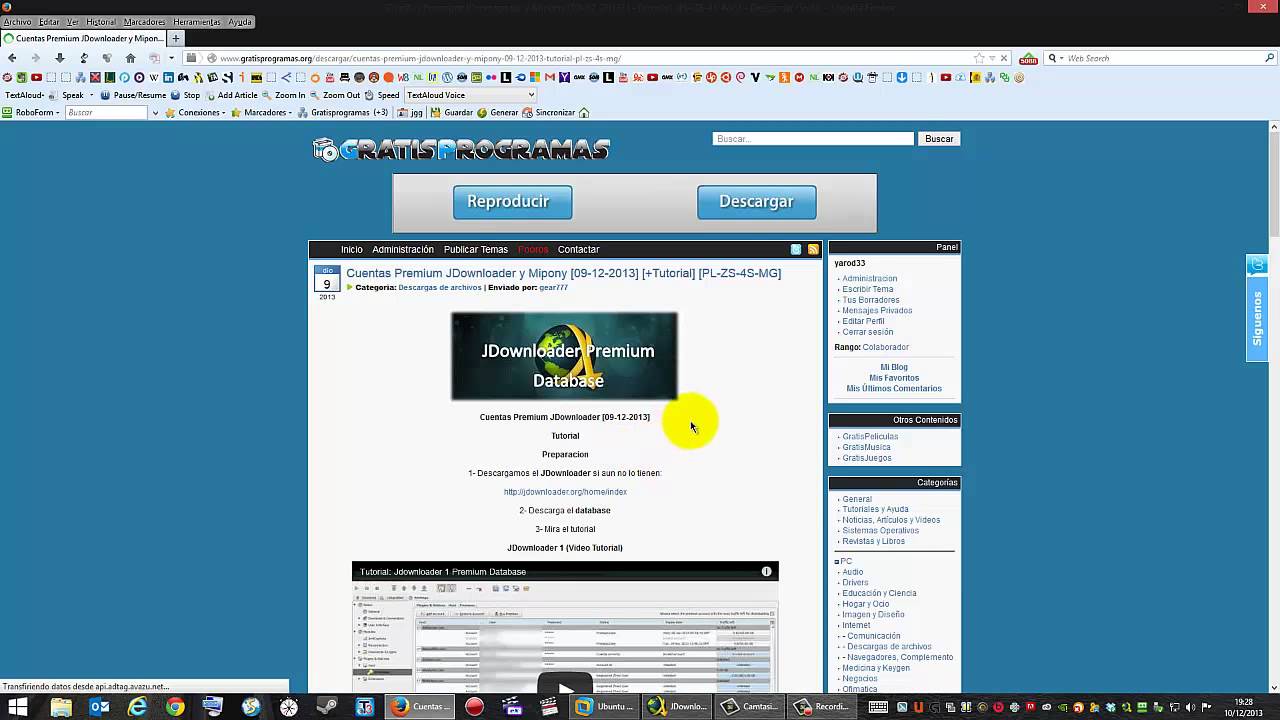Click the site Buscar search input

(x=813, y=139)
